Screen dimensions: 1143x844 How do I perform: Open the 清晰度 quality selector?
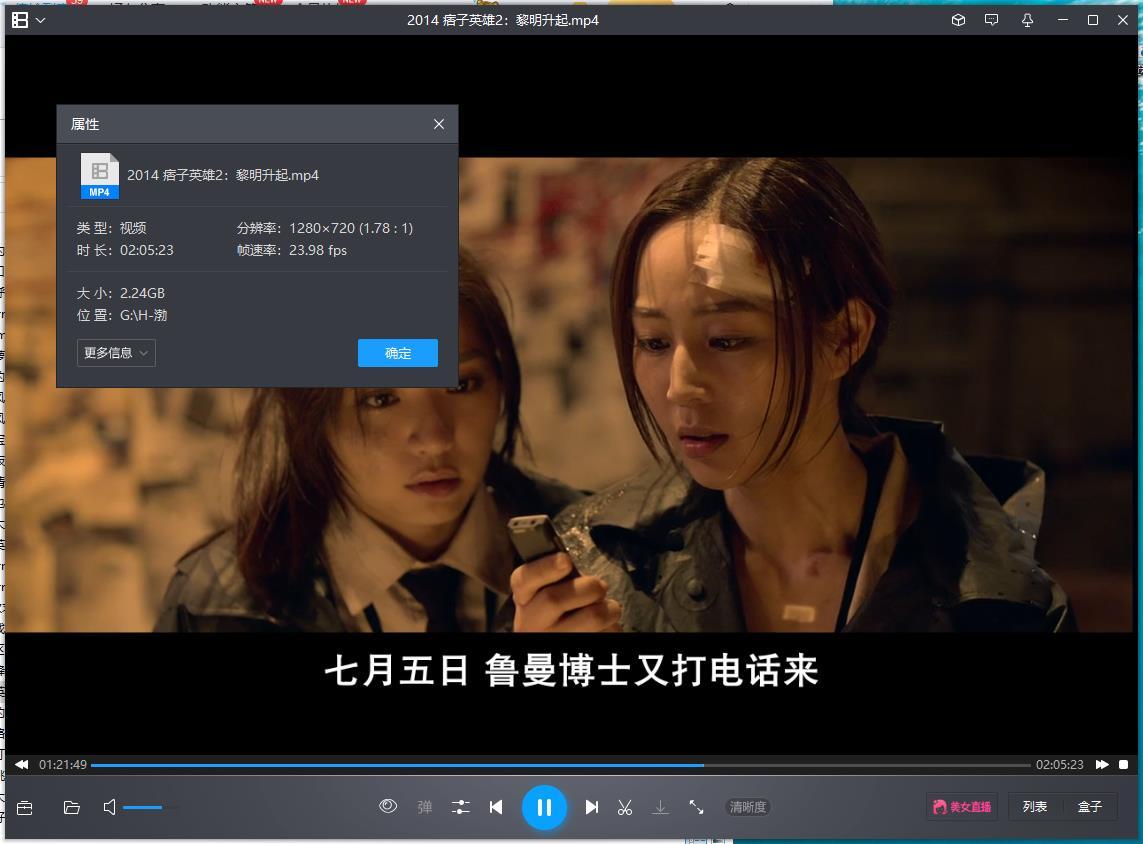tap(747, 807)
